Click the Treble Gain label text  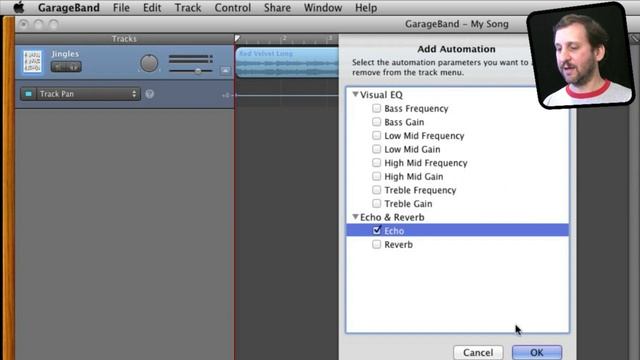pos(408,204)
